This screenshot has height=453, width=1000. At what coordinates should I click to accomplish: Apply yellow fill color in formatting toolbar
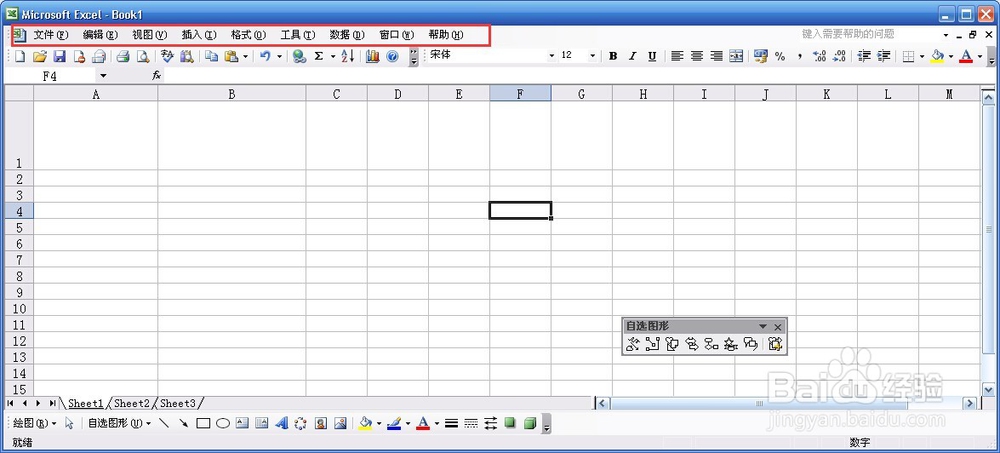pos(938,57)
